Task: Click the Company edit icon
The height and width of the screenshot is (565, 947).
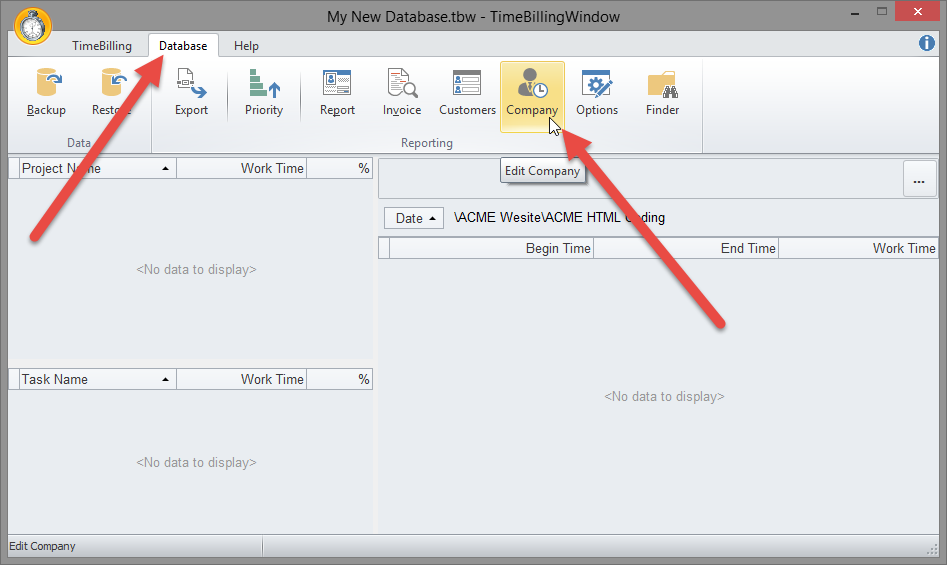Action: click(532, 92)
